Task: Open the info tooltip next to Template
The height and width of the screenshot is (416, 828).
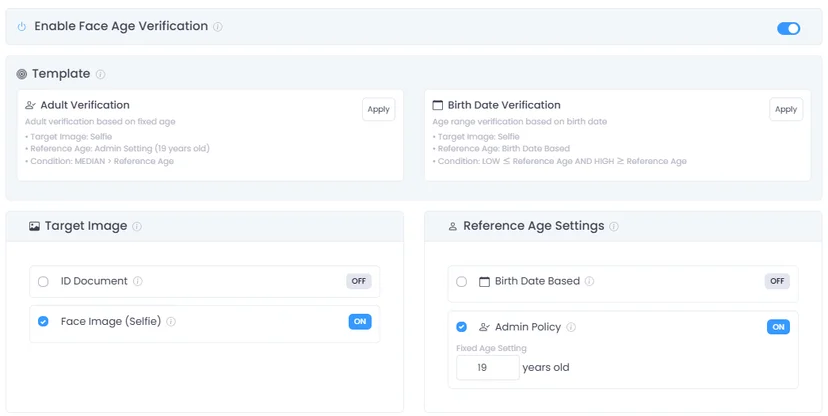Action: [x=100, y=74]
